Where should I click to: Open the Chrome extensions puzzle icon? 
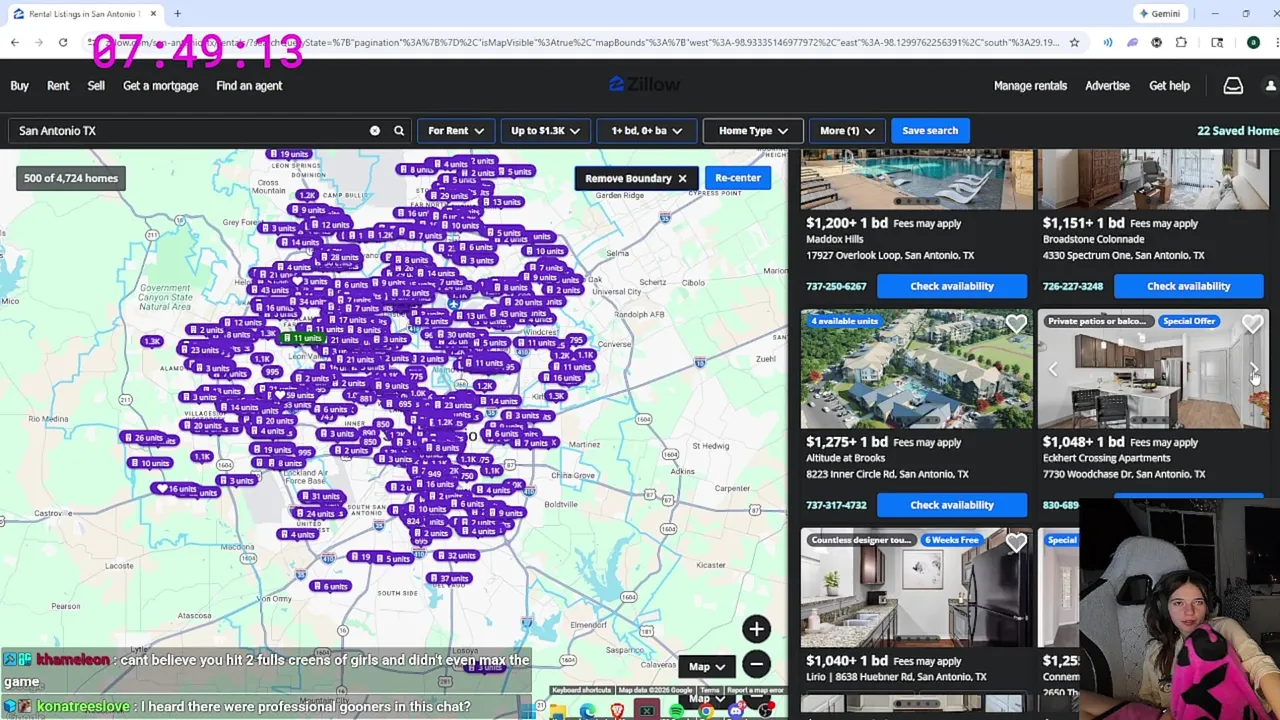point(1181,43)
